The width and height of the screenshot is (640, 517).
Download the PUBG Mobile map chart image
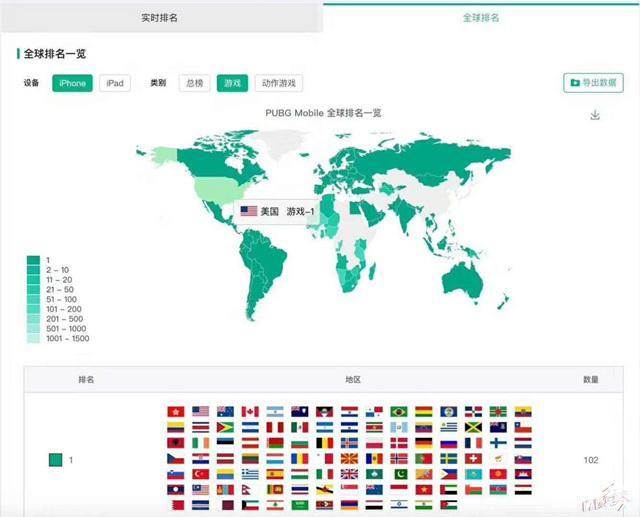pyautogui.click(x=595, y=116)
